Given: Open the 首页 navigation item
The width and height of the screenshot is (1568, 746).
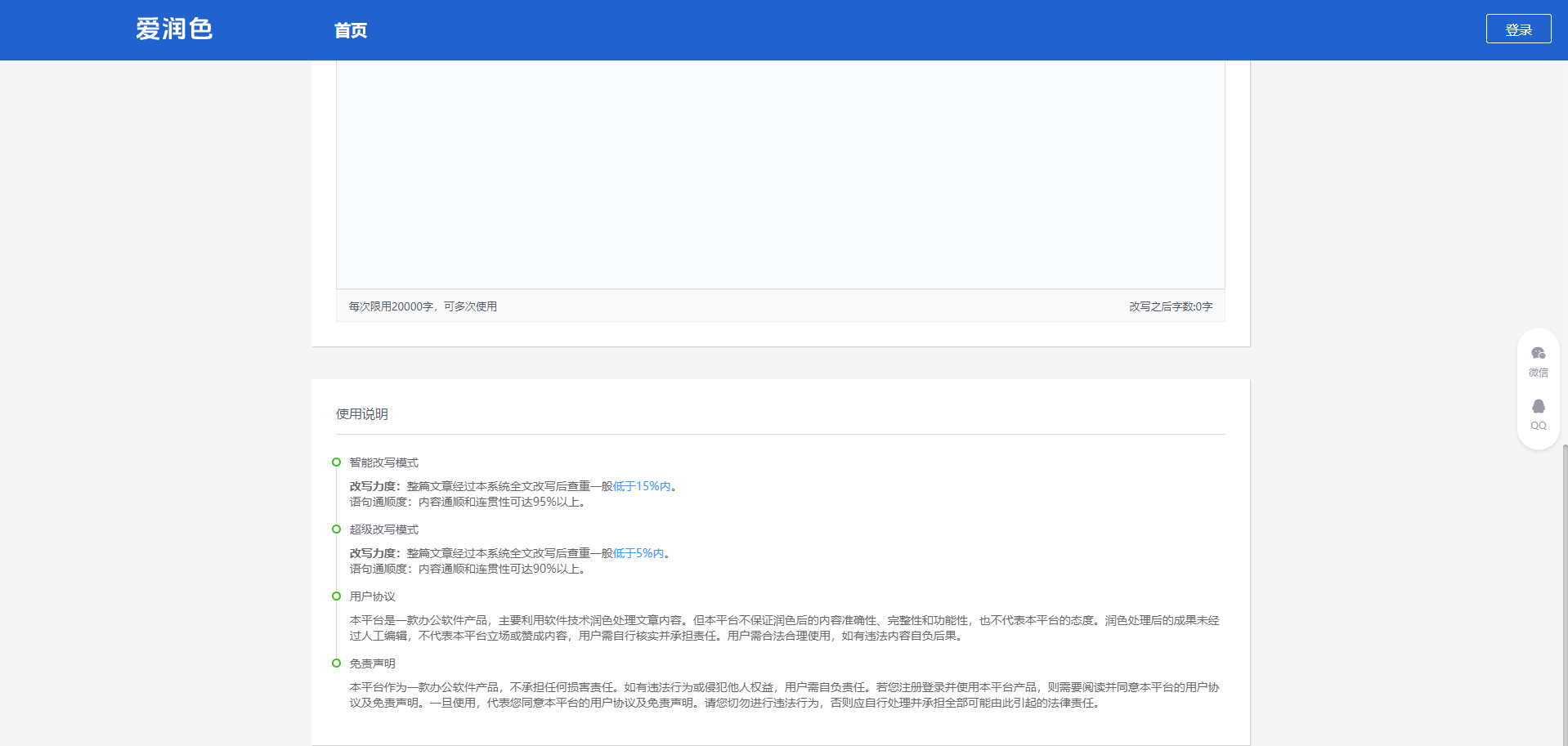Looking at the screenshot, I should [351, 31].
